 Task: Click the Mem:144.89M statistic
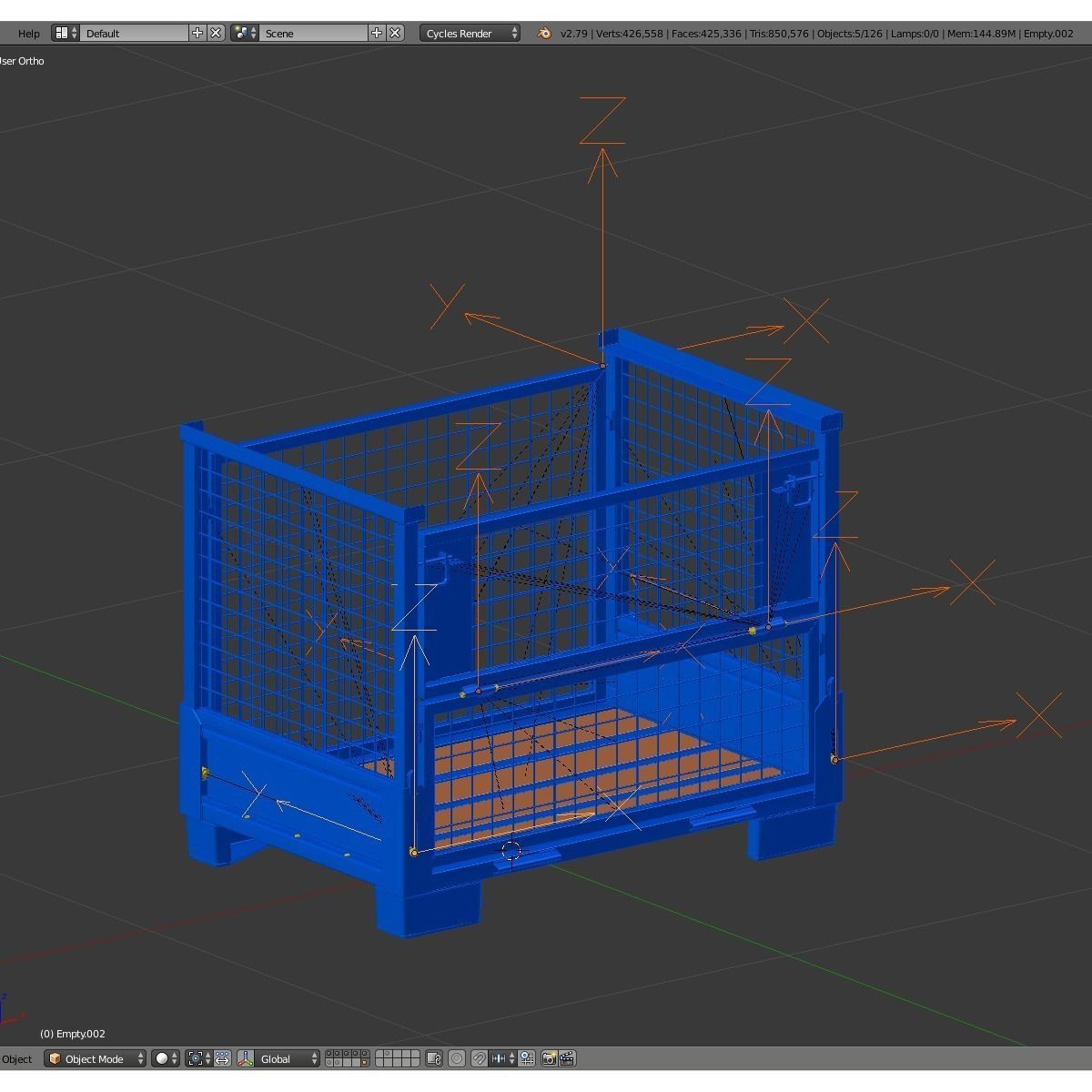click(x=981, y=34)
